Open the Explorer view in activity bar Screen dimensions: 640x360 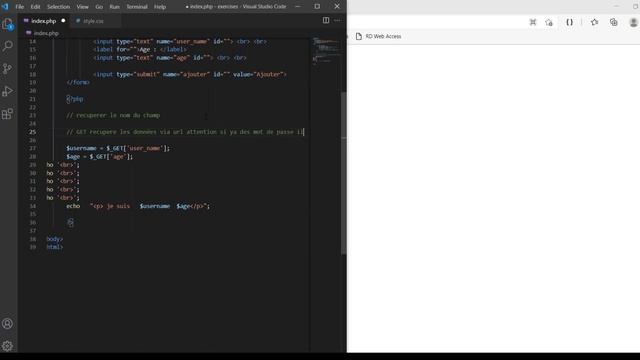click(8, 24)
